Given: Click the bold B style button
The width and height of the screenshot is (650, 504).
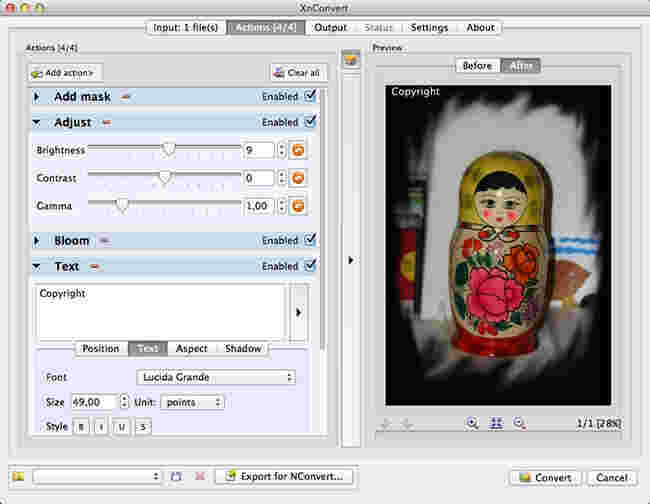Looking at the screenshot, I should [x=82, y=427].
